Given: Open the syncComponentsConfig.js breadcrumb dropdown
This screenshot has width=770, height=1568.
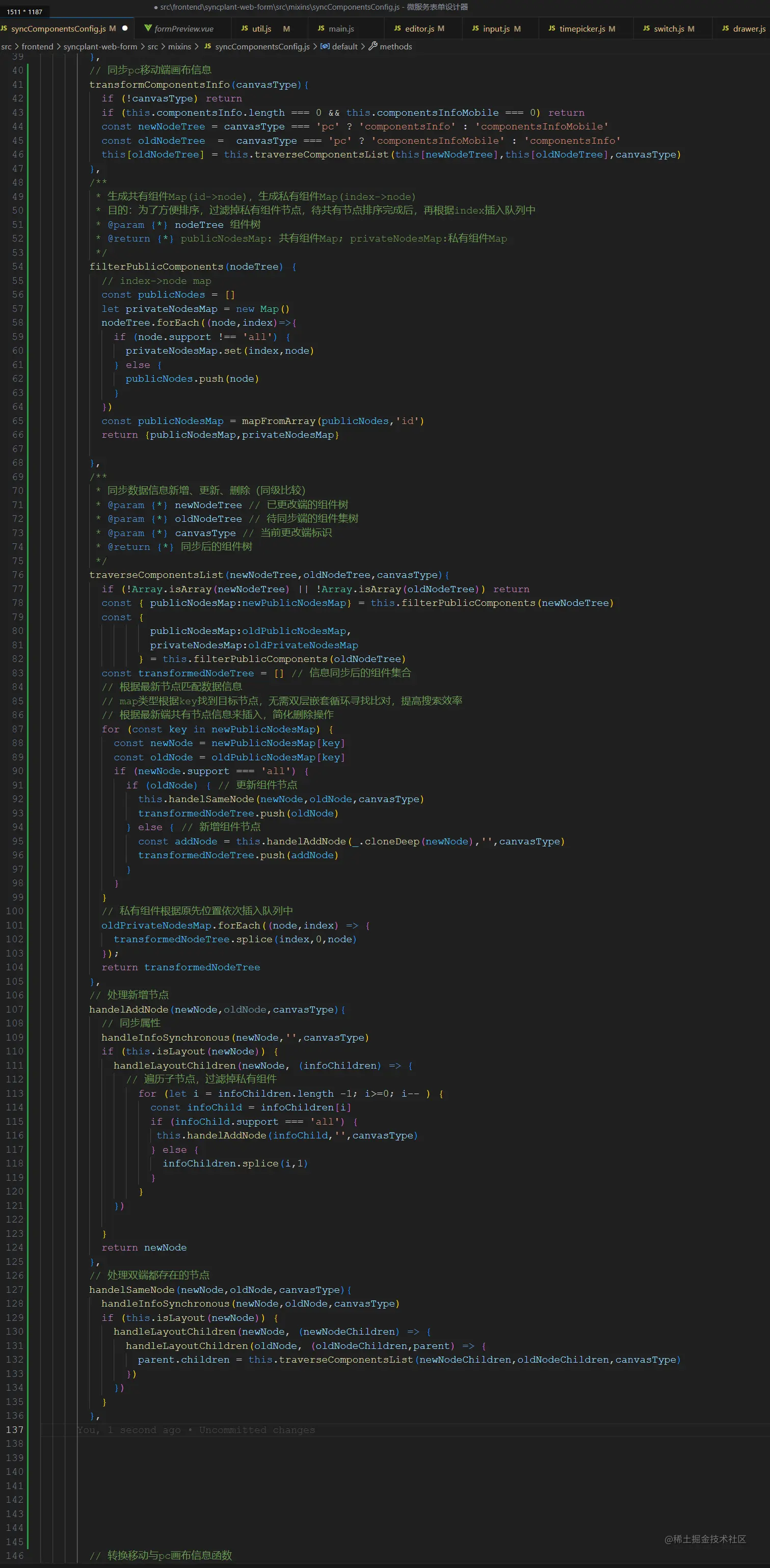Looking at the screenshot, I should (262, 46).
